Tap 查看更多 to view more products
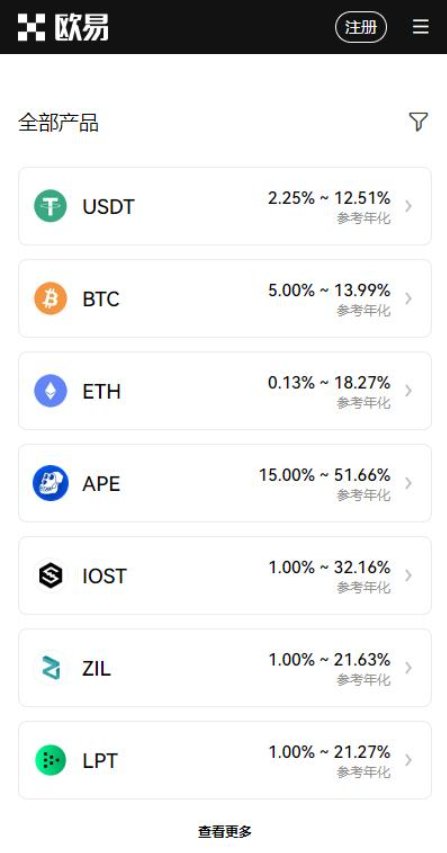This screenshot has height=853, width=447. pyautogui.click(x=225, y=831)
